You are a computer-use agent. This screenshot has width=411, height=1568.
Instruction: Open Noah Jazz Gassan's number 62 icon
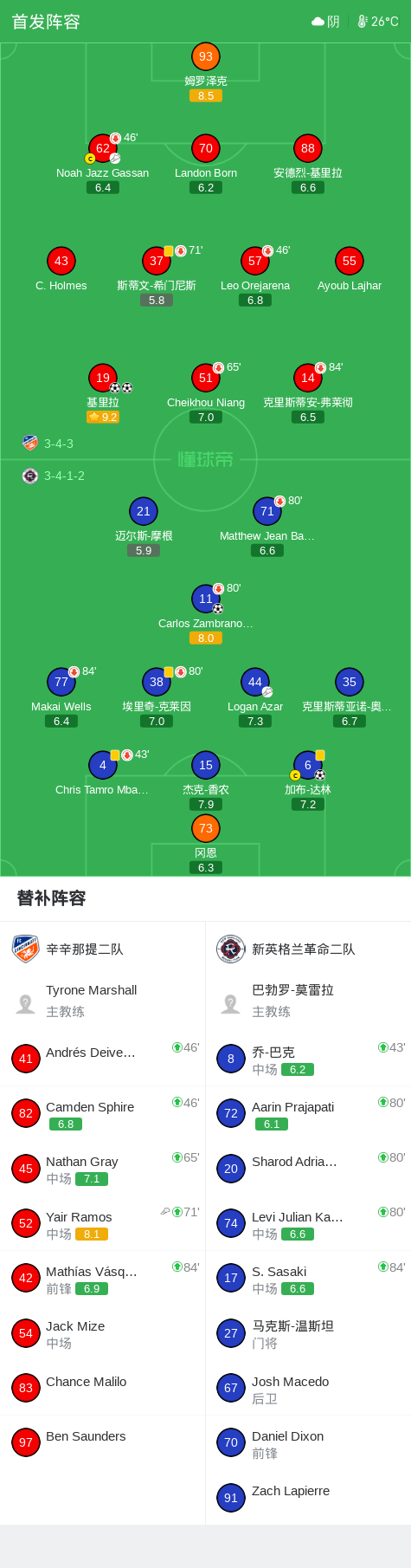tap(103, 148)
